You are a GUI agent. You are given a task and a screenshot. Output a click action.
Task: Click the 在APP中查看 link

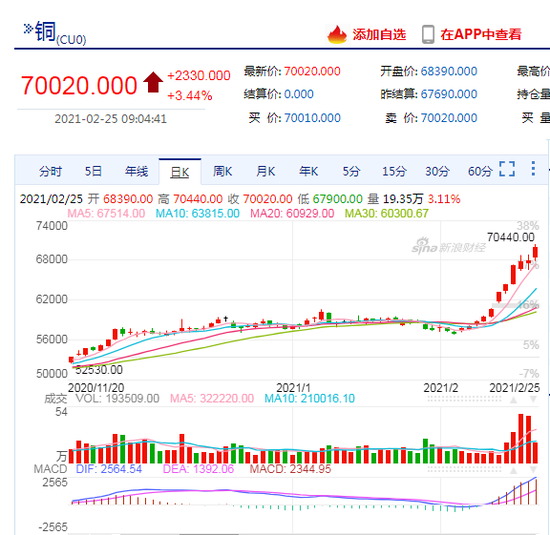point(481,34)
